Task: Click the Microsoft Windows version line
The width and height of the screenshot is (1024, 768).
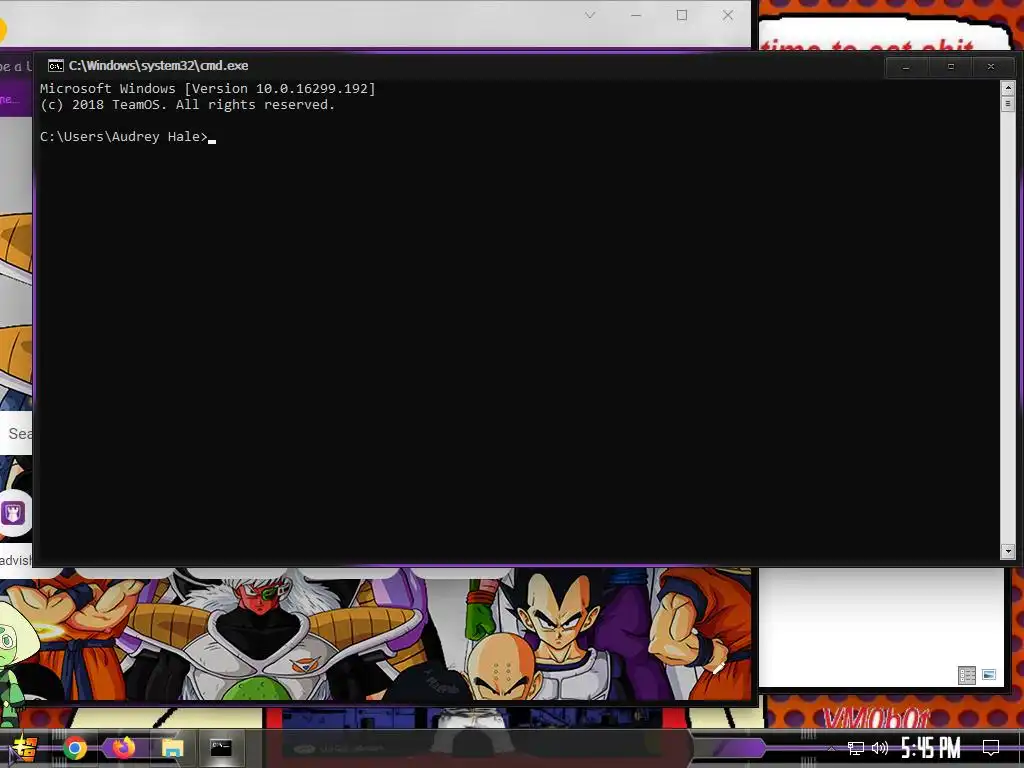Action: [208, 89]
